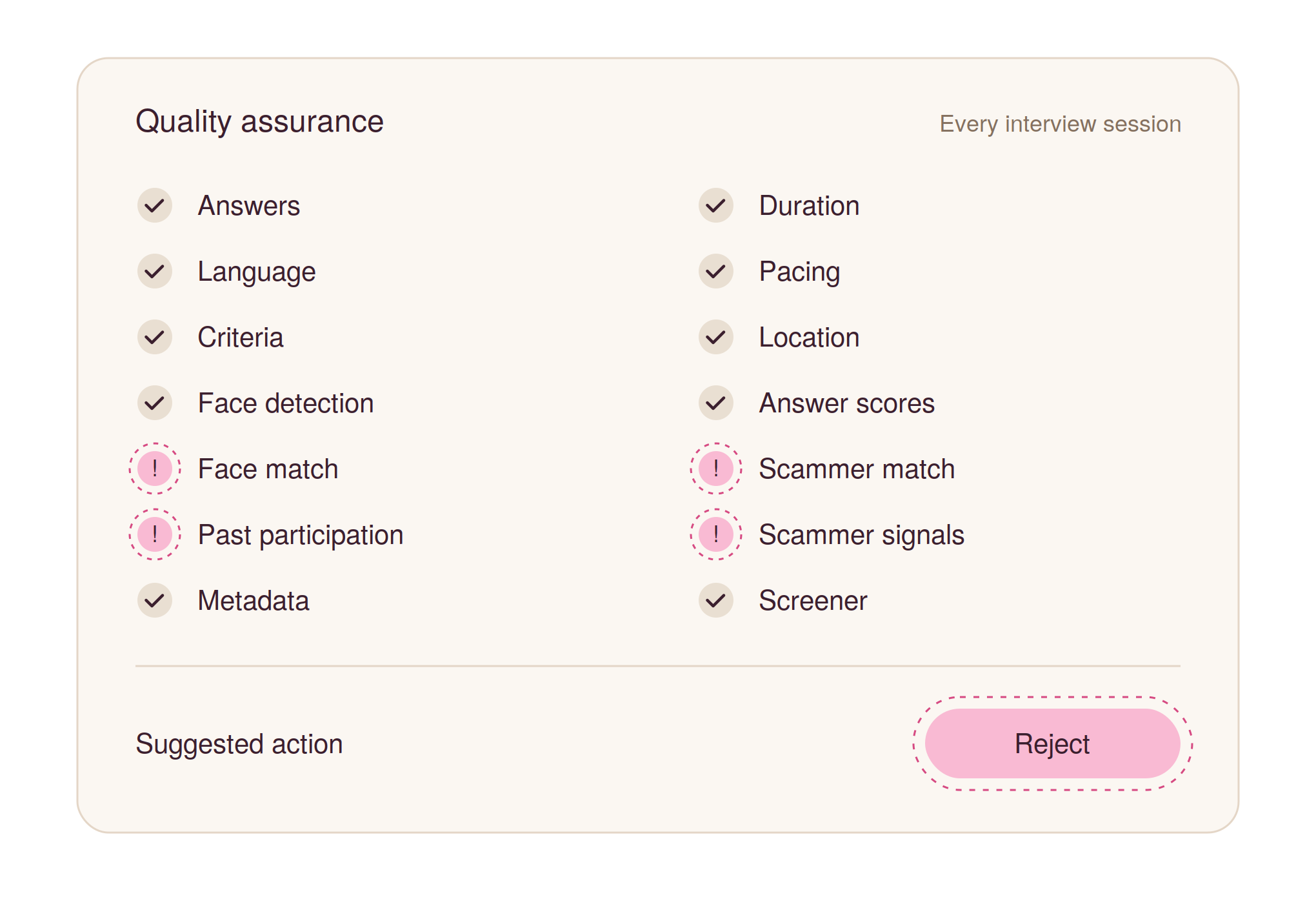Click the Scammer match alert icon

pos(716,469)
